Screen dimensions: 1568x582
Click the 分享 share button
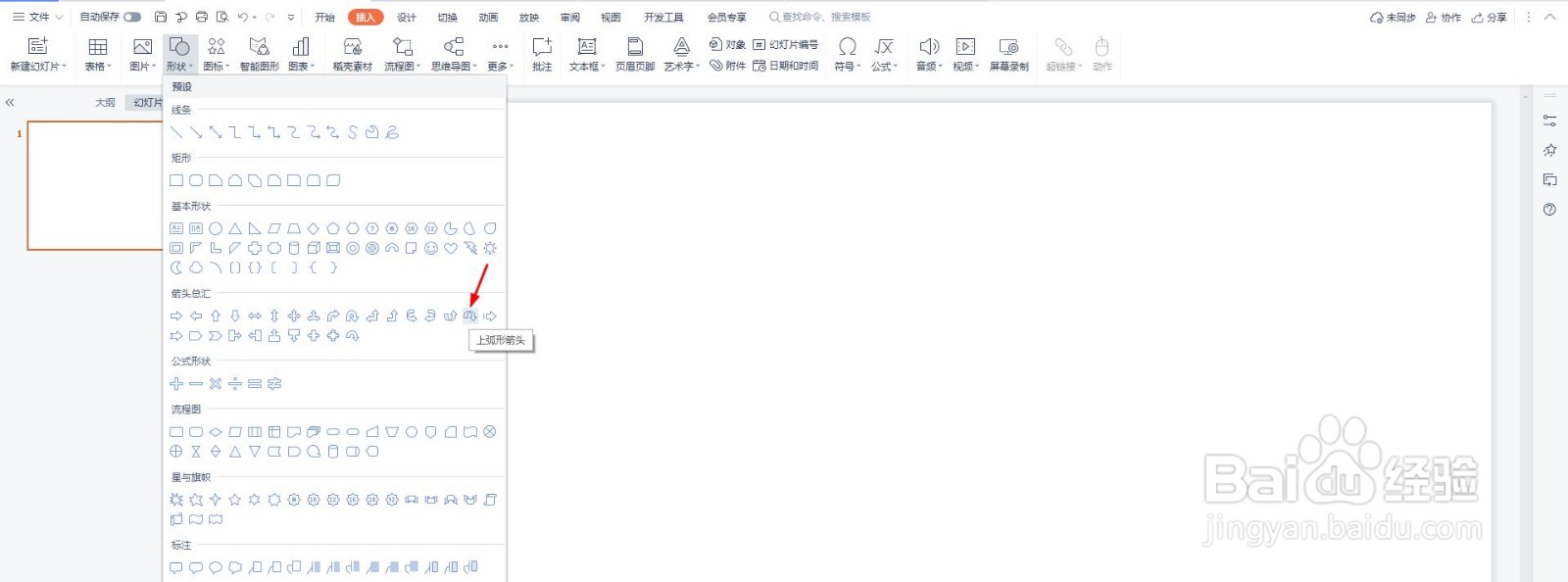pos(1489,18)
